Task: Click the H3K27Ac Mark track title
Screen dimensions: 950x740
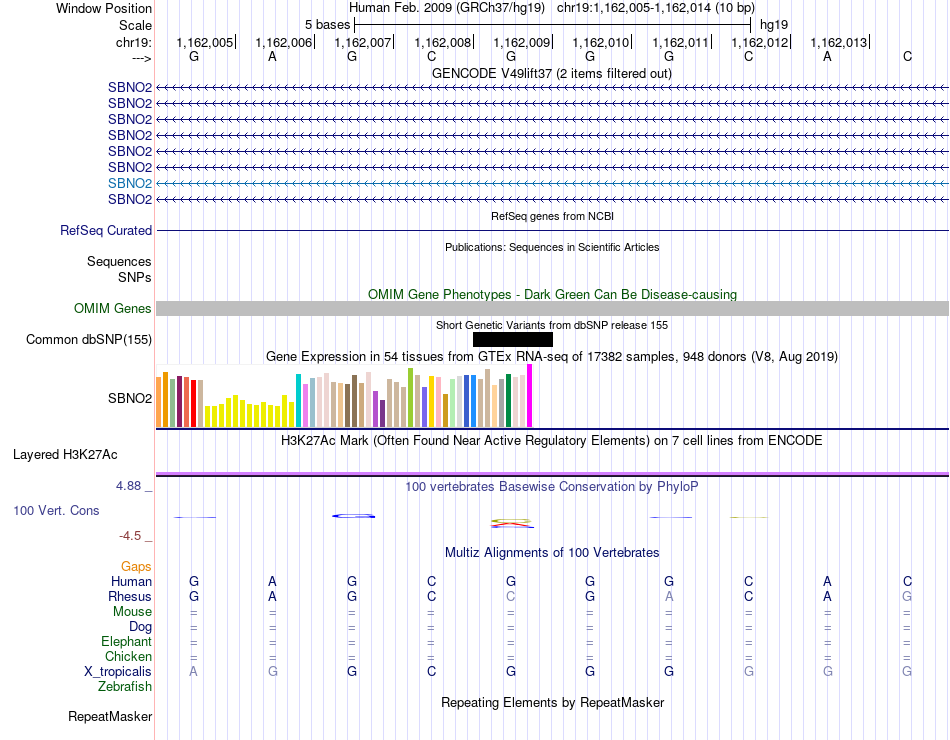Action: [552, 441]
